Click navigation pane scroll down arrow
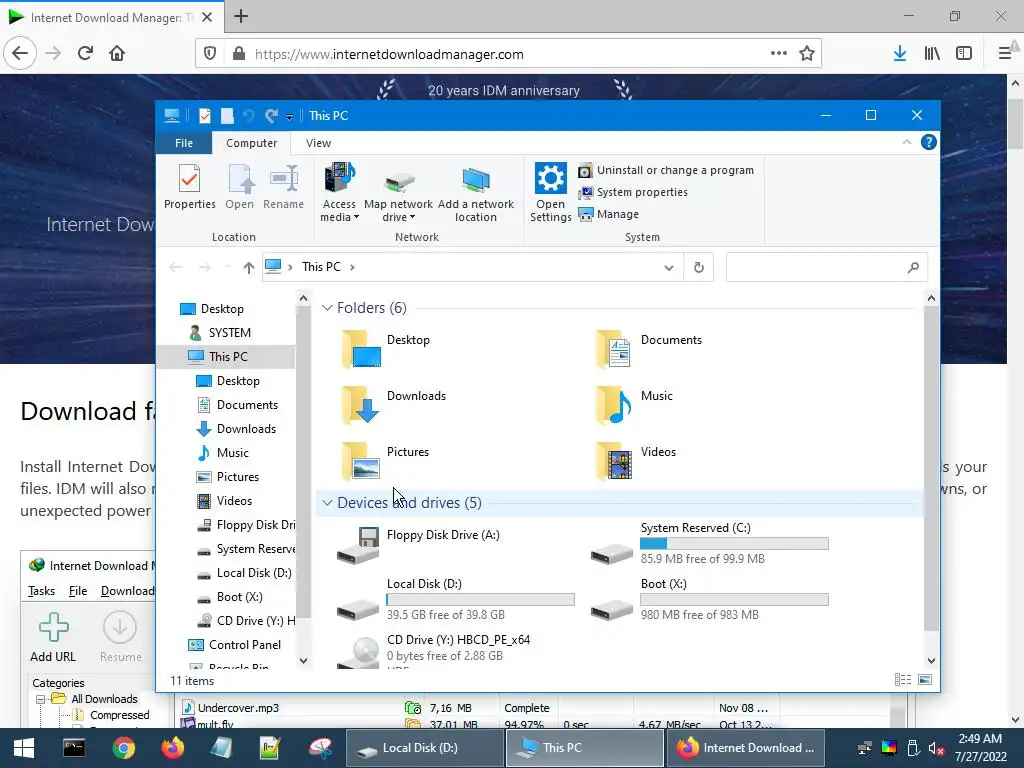Image resolution: width=1024 pixels, height=768 pixels. point(303,660)
